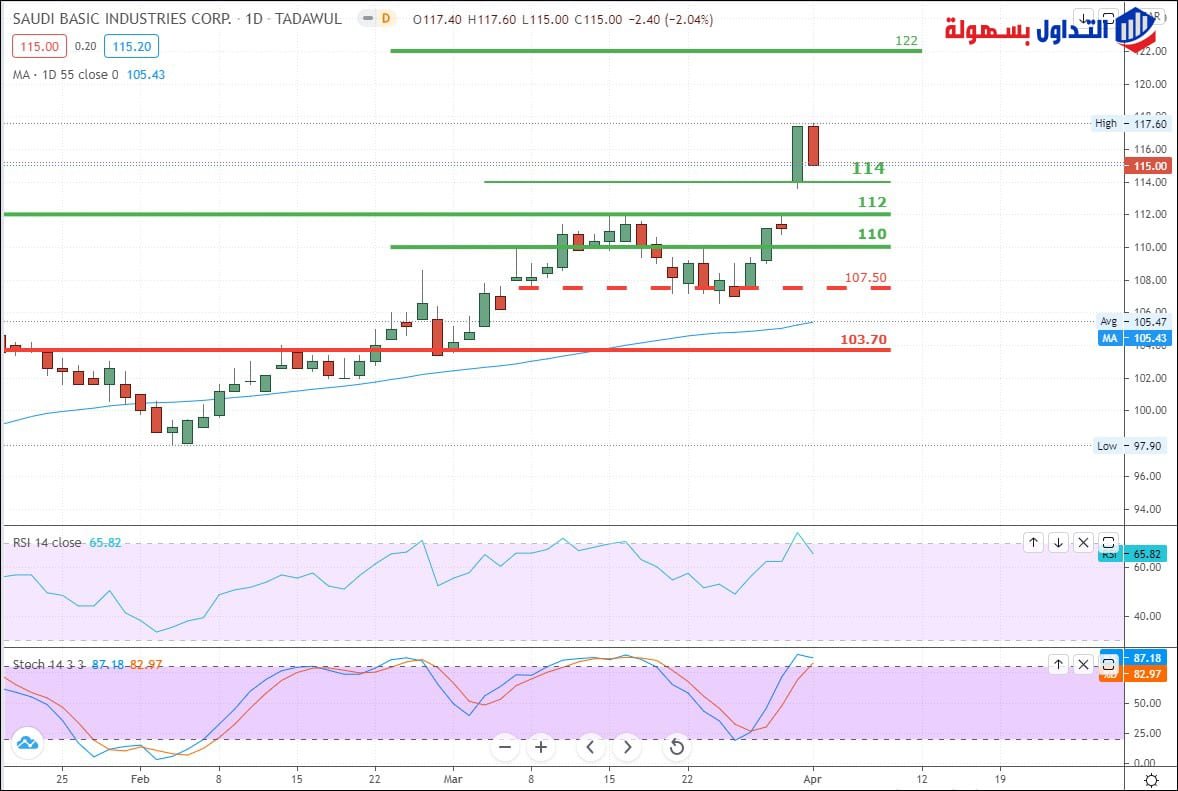Select the Stoch 14 3 3 legend
1178x791 pixels.
pyautogui.click(x=48, y=664)
